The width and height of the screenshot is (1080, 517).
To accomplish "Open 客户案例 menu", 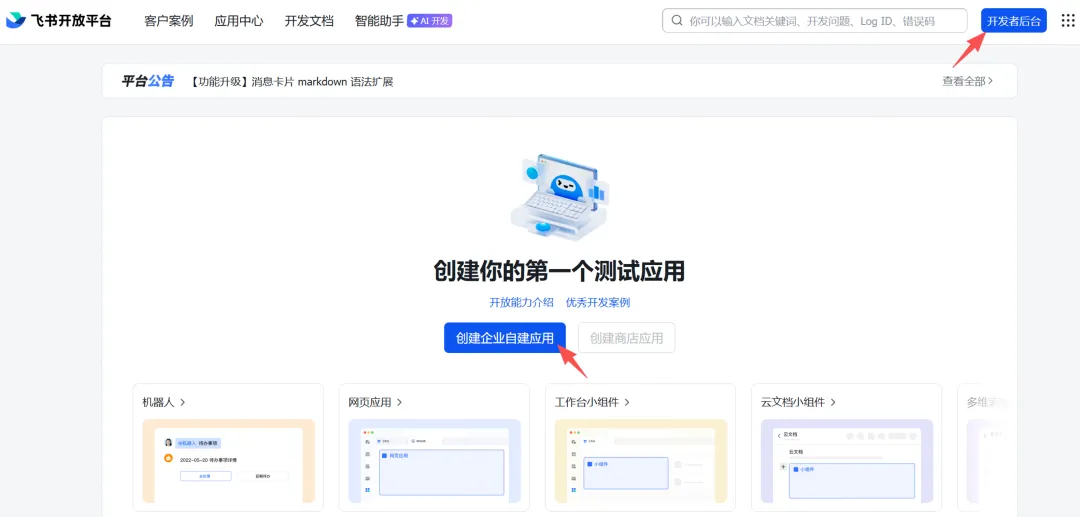I will pos(169,21).
